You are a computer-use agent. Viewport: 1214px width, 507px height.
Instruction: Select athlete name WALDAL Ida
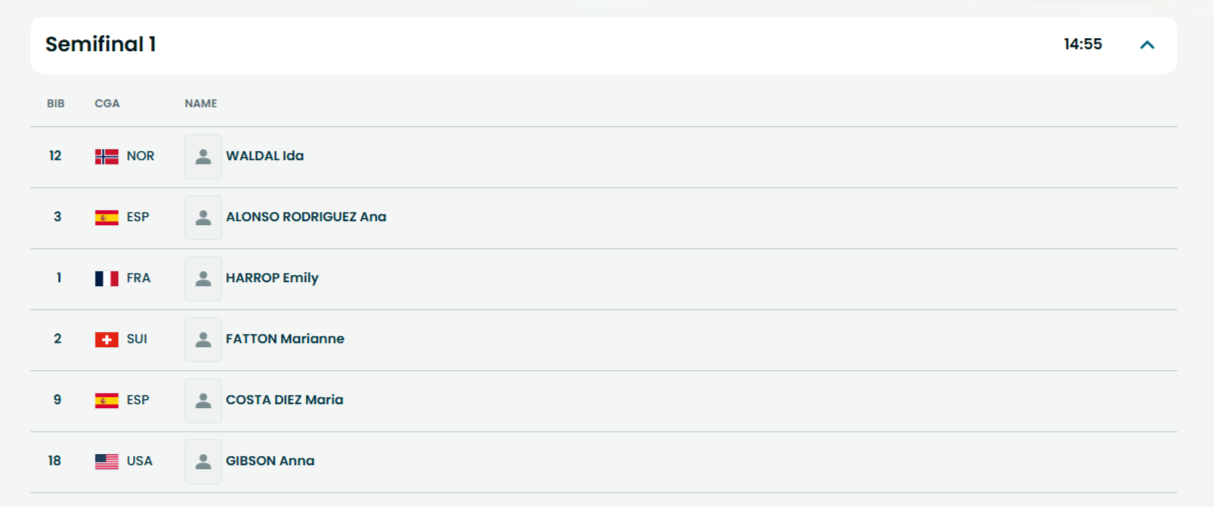pos(265,156)
